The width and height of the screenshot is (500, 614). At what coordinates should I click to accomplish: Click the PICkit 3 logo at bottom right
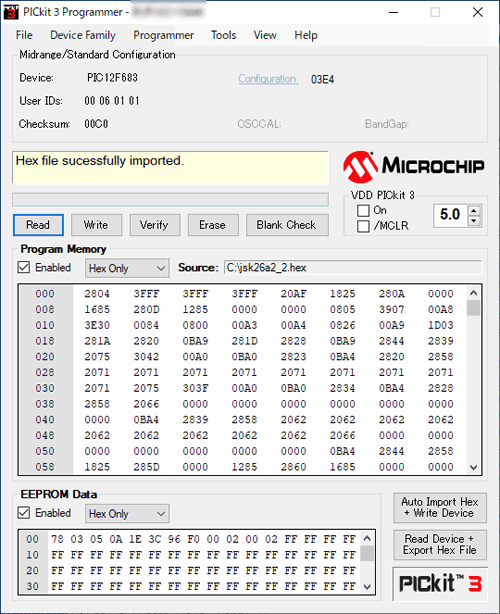coord(440,584)
